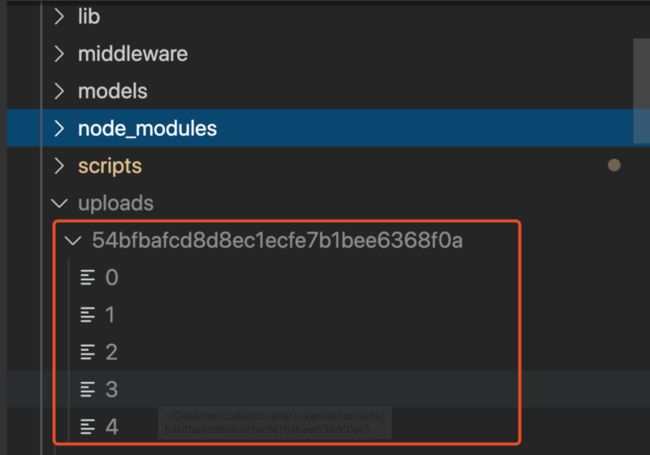Viewport: 650px width, 455px height.
Task: Expand the models folder chevron
Action: coord(59,91)
